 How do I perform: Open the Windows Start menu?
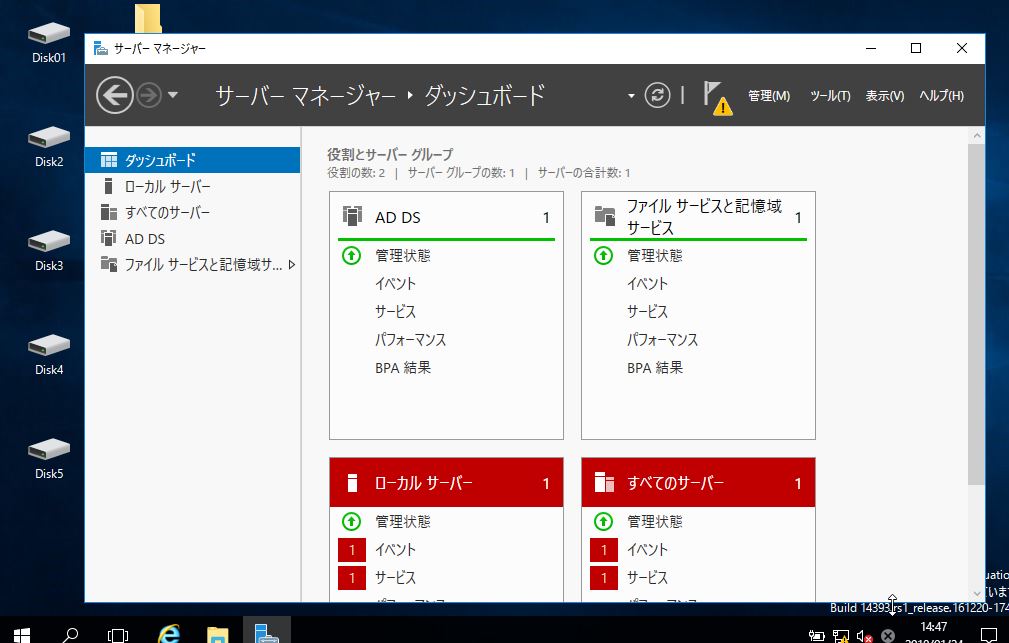click(21, 635)
